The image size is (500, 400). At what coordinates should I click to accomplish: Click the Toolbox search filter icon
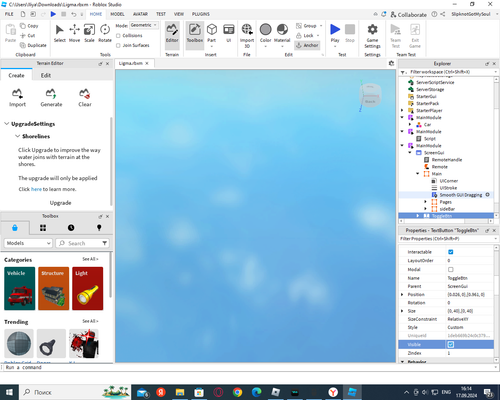[105, 243]
